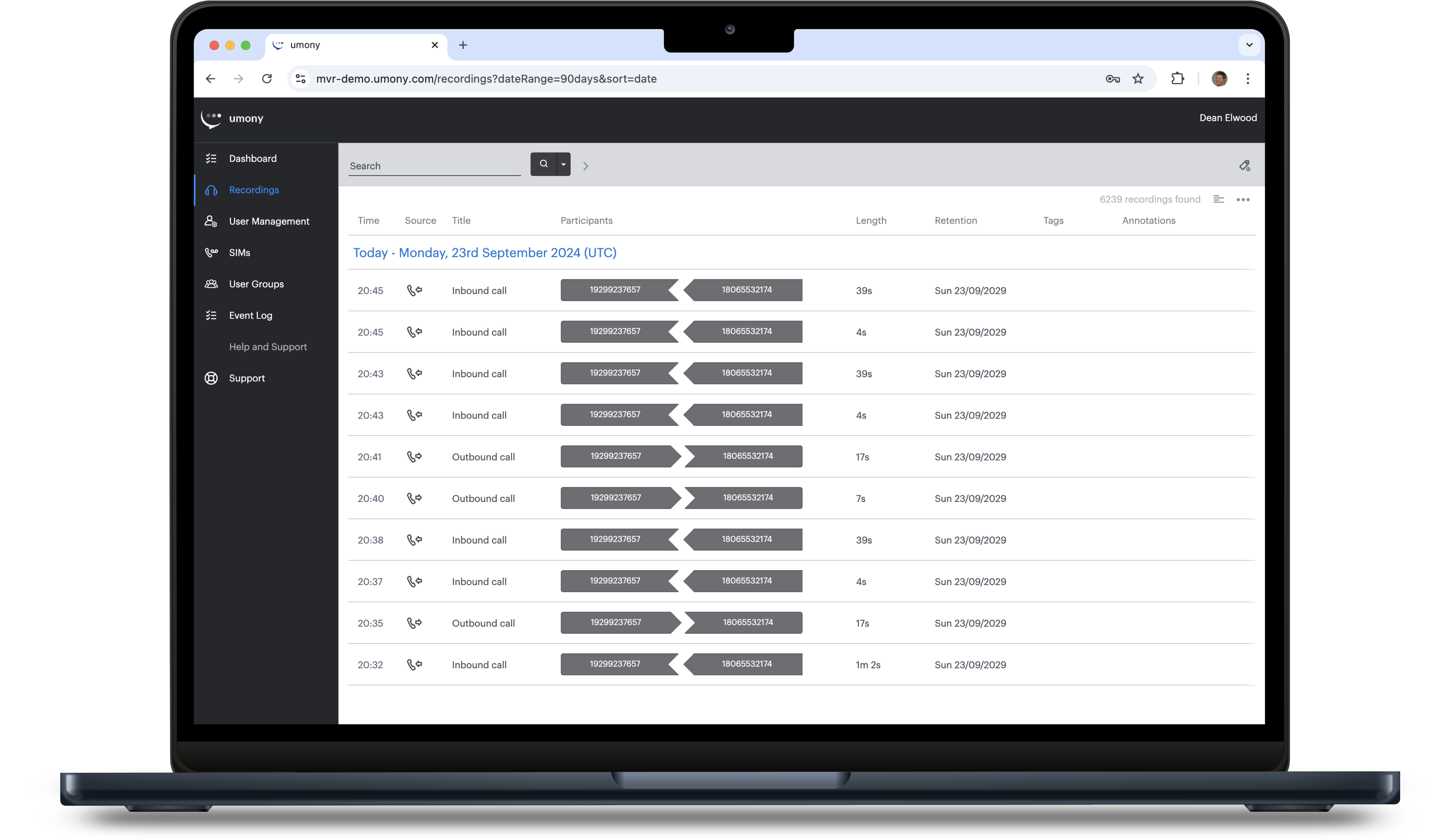
Task: Click the browser forward arrow
Action: click(238, 79)
